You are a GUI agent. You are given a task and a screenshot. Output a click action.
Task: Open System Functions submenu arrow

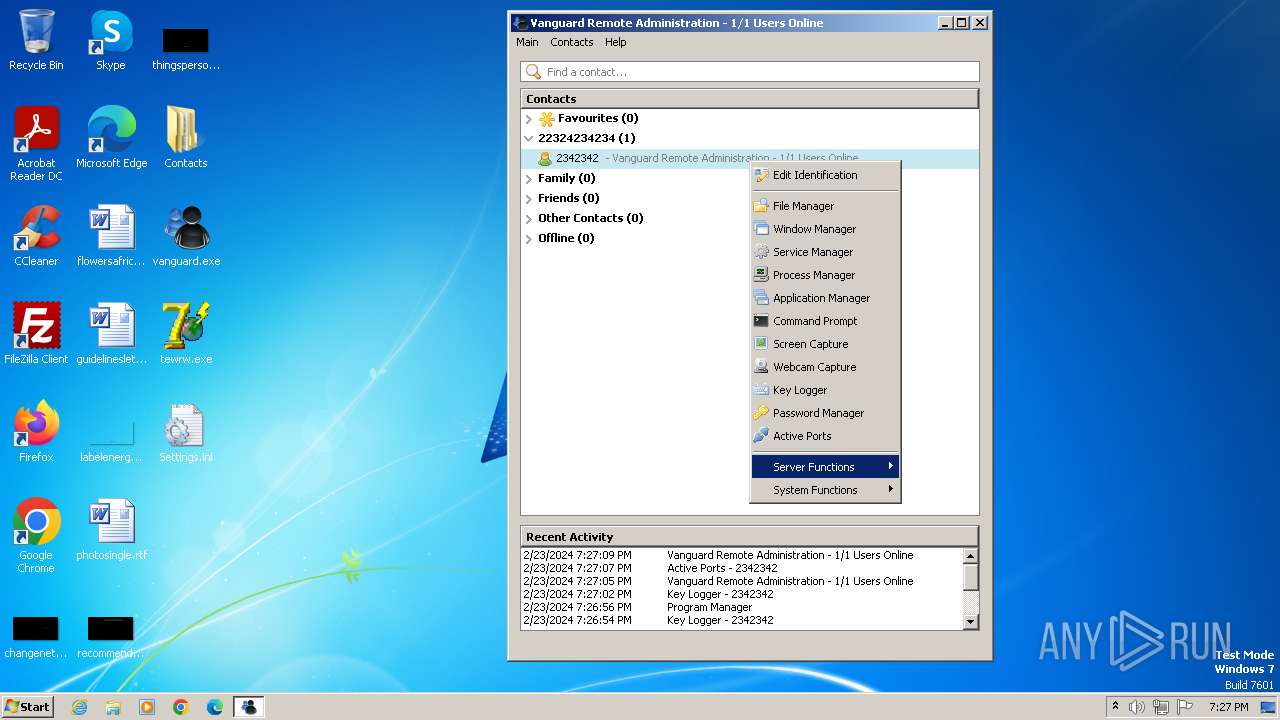890,489
